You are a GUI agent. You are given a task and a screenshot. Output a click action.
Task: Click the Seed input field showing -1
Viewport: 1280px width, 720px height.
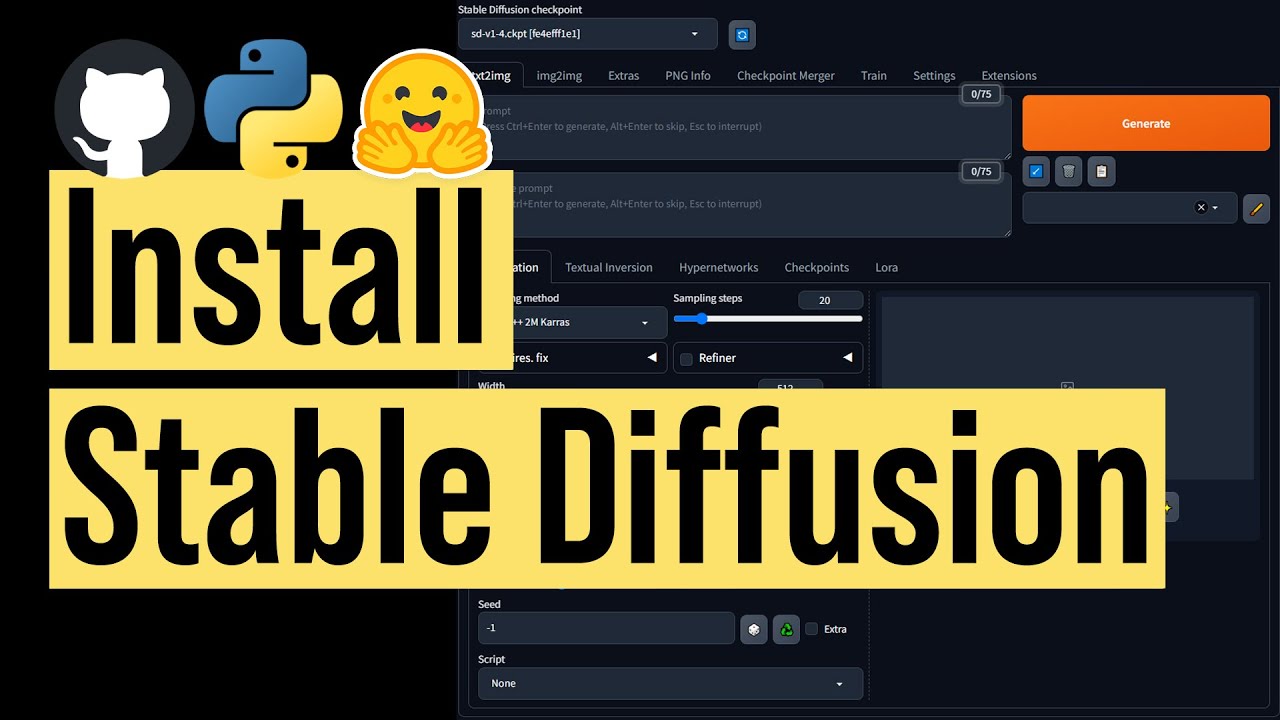coord(606,628)
